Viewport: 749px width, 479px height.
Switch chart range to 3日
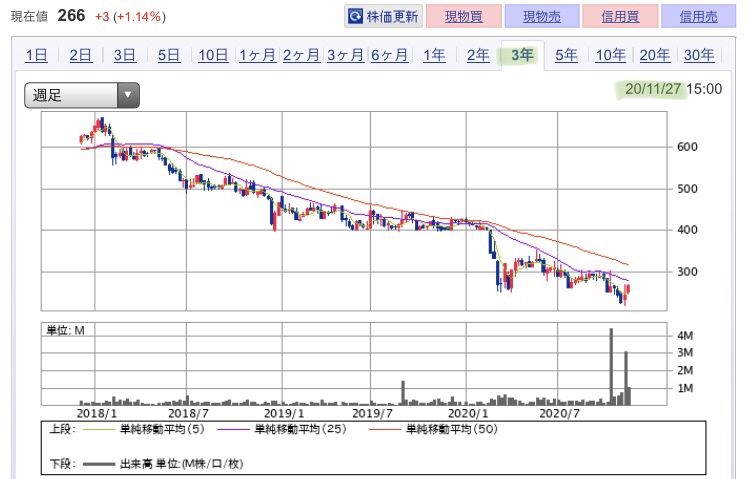click(x=125, y=55)
